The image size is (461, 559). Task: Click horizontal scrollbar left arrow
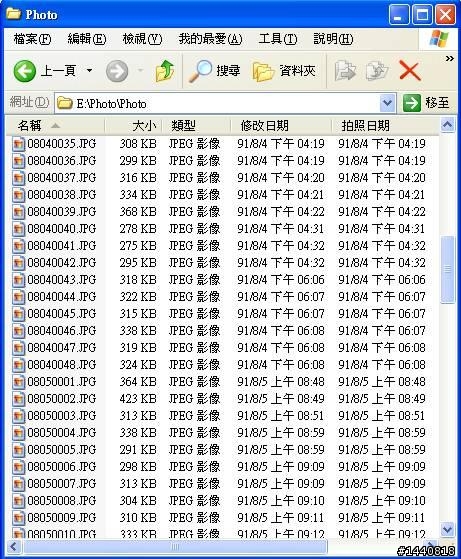[x=14, y=547]
